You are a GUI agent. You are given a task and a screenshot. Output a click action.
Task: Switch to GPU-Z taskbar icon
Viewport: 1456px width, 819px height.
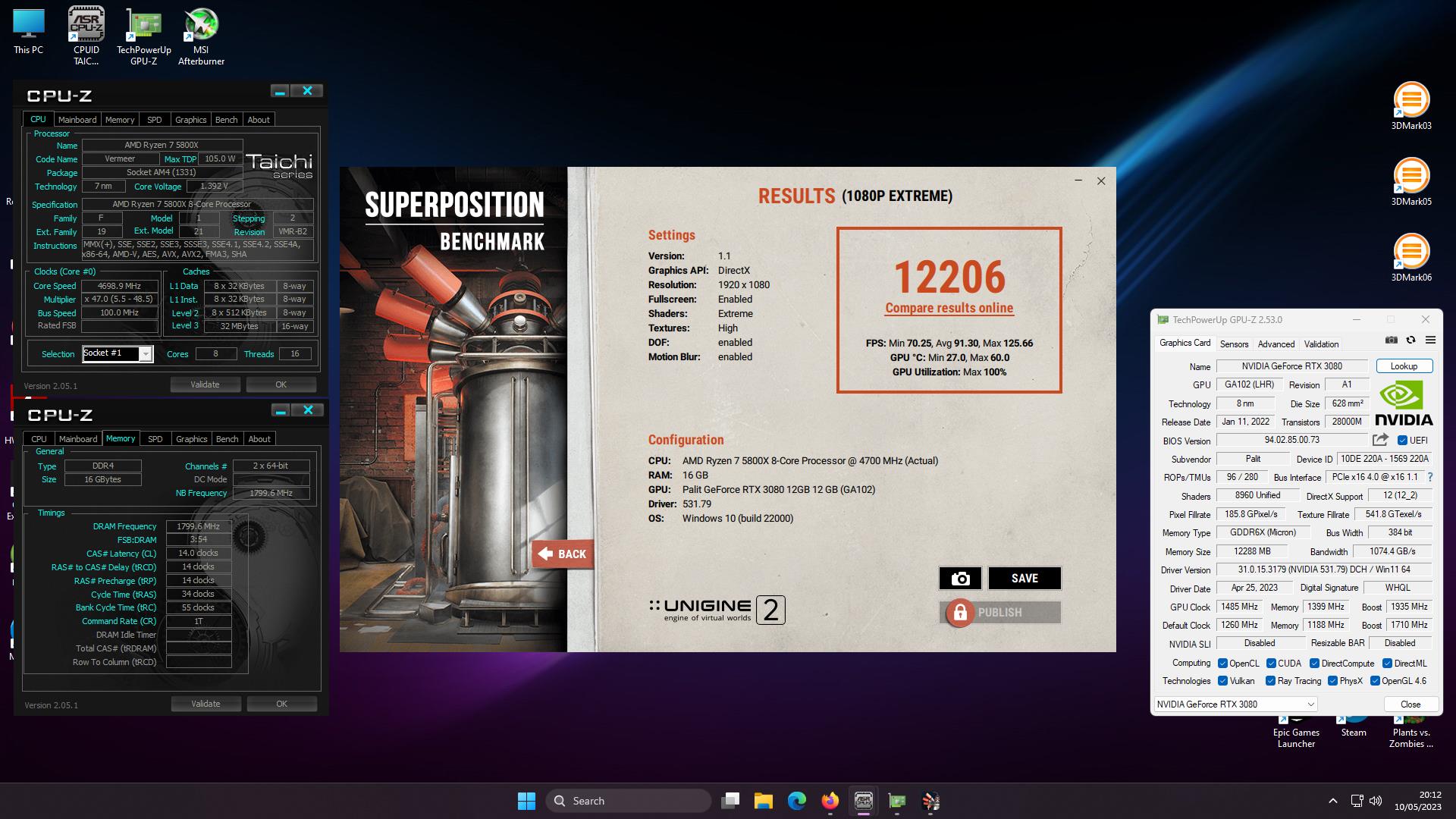pos(897,801)
